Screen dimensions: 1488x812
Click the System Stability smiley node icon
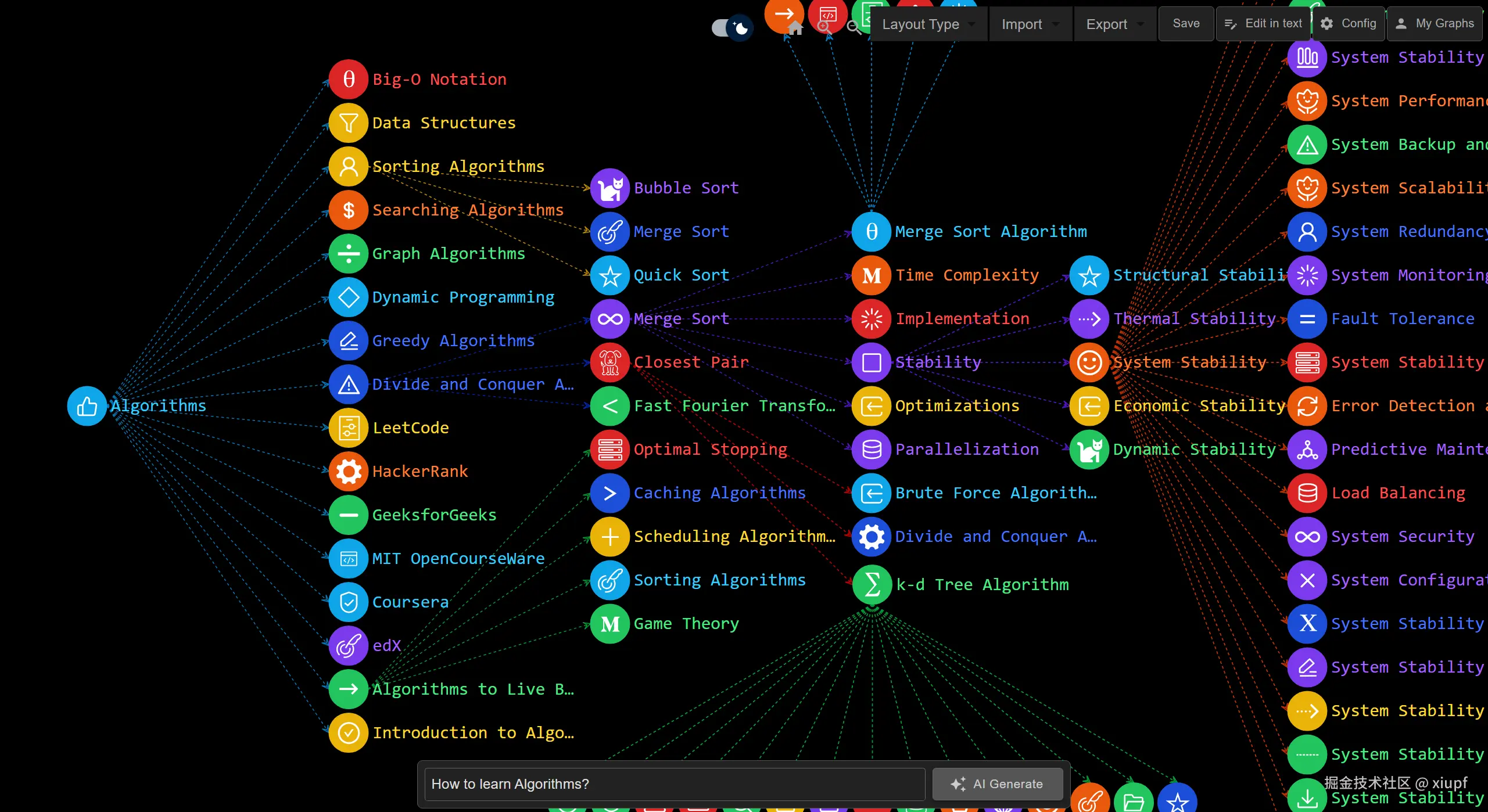1089,362
